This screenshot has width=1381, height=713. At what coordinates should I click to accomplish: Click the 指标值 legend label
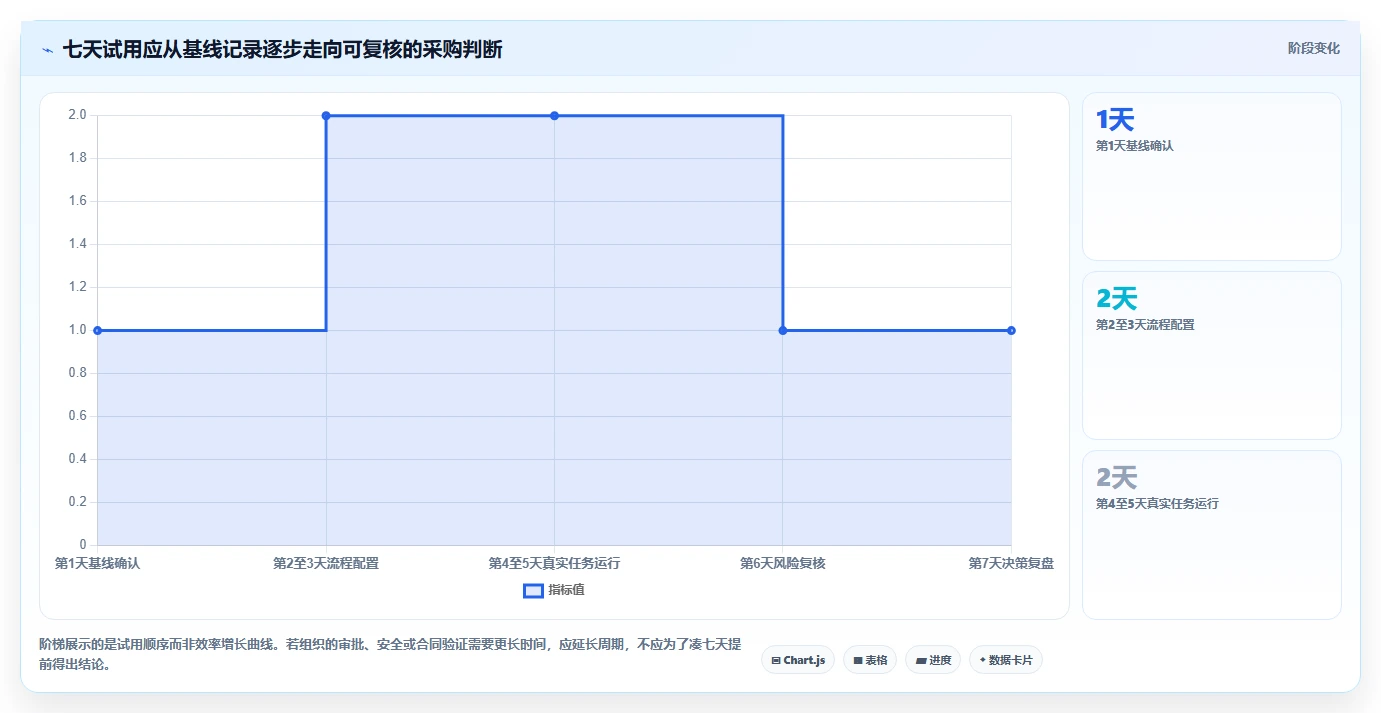[x=566, y=590]
